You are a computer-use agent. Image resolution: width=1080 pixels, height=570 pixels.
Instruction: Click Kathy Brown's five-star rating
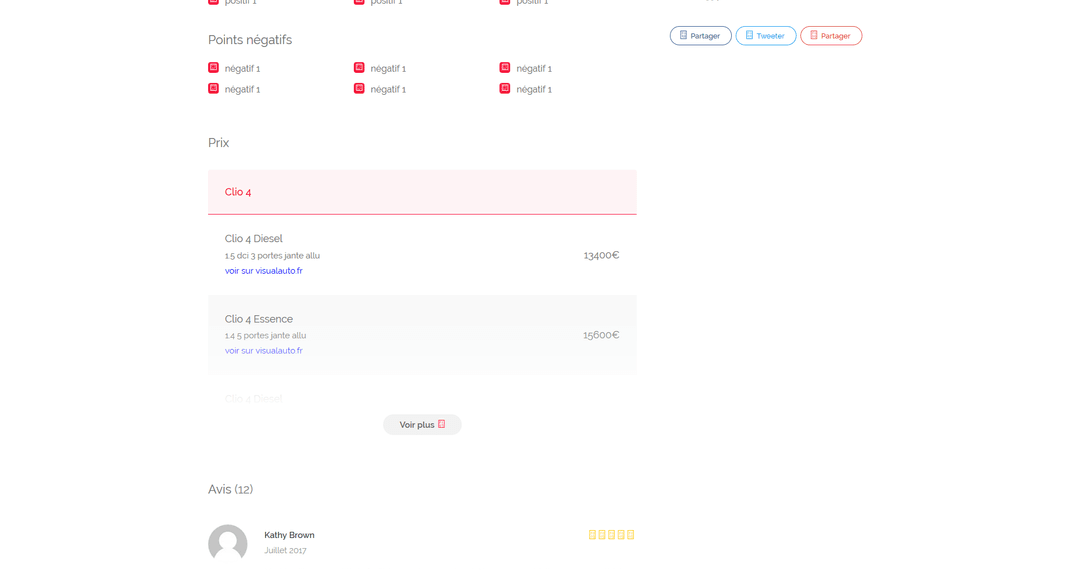pos(612,535)
